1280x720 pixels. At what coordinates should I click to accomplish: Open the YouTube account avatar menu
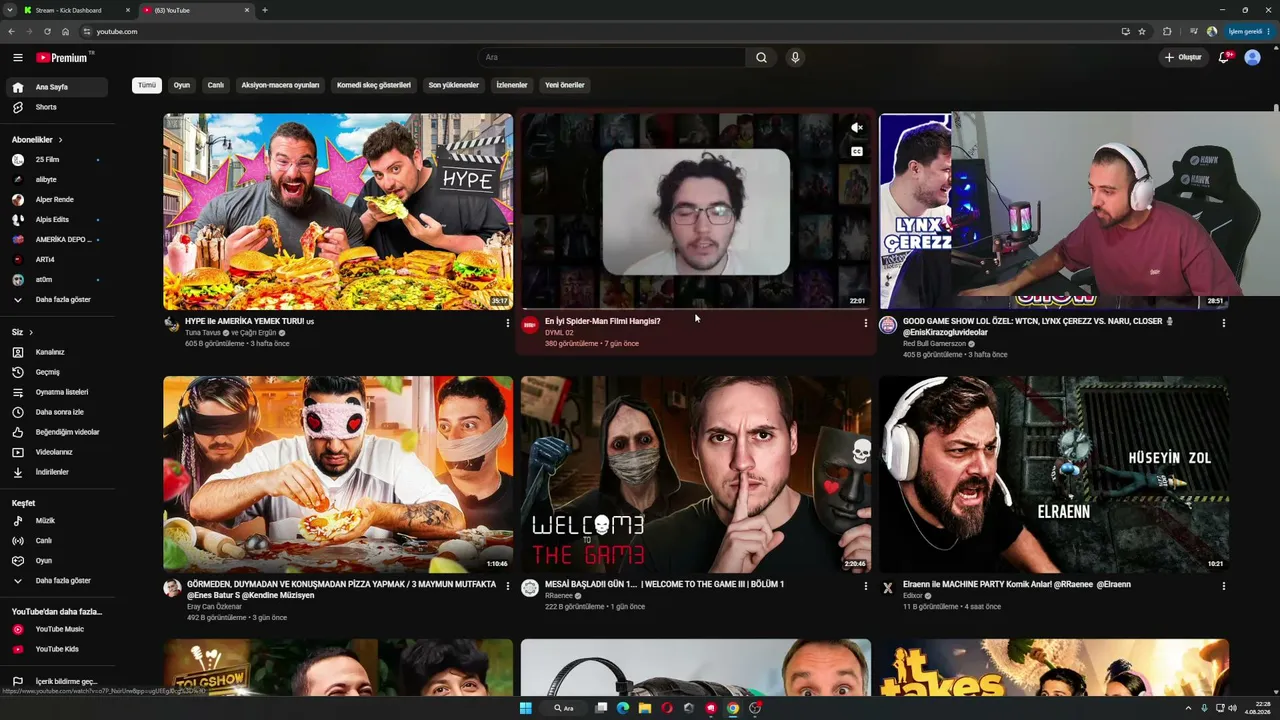(1252, 58)
